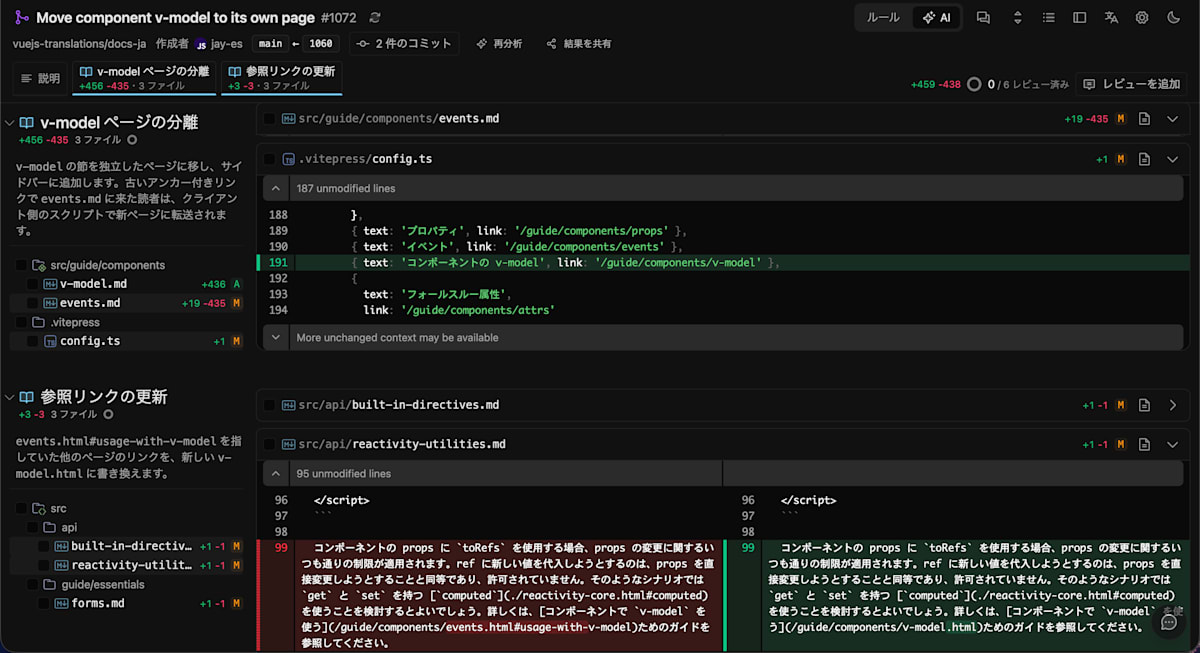Click the api folder icon in sidebar

point(49,527)
